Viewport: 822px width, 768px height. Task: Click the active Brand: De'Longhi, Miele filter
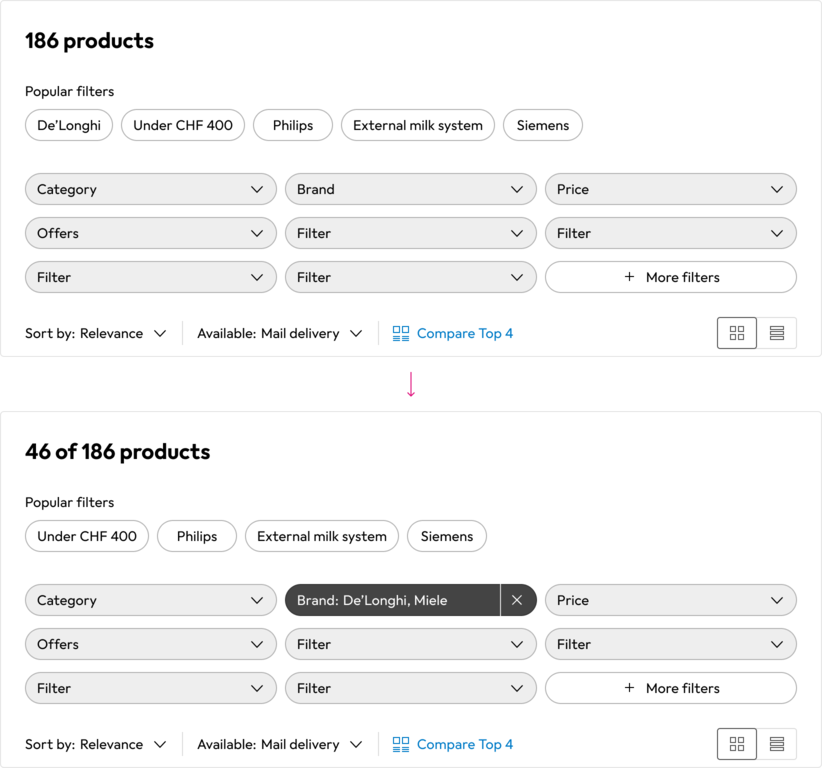392,600
